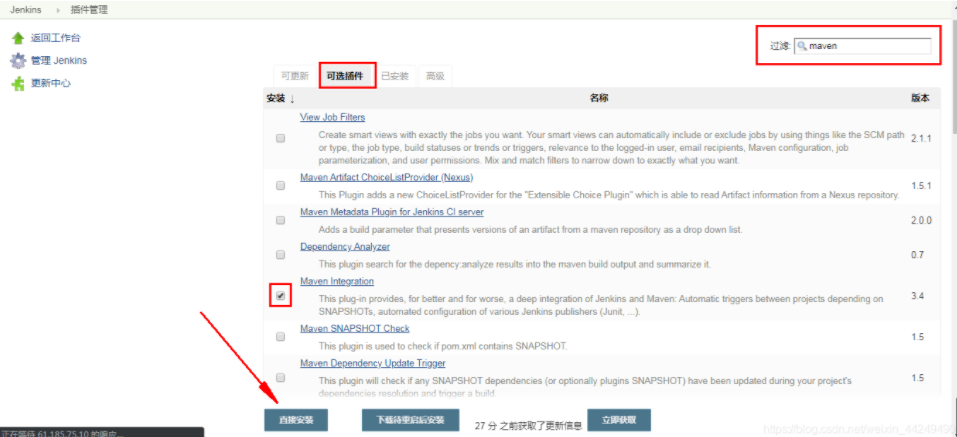Check the Maven Metadata Plugin checkbox
The image size is (957, 437).
280,220
